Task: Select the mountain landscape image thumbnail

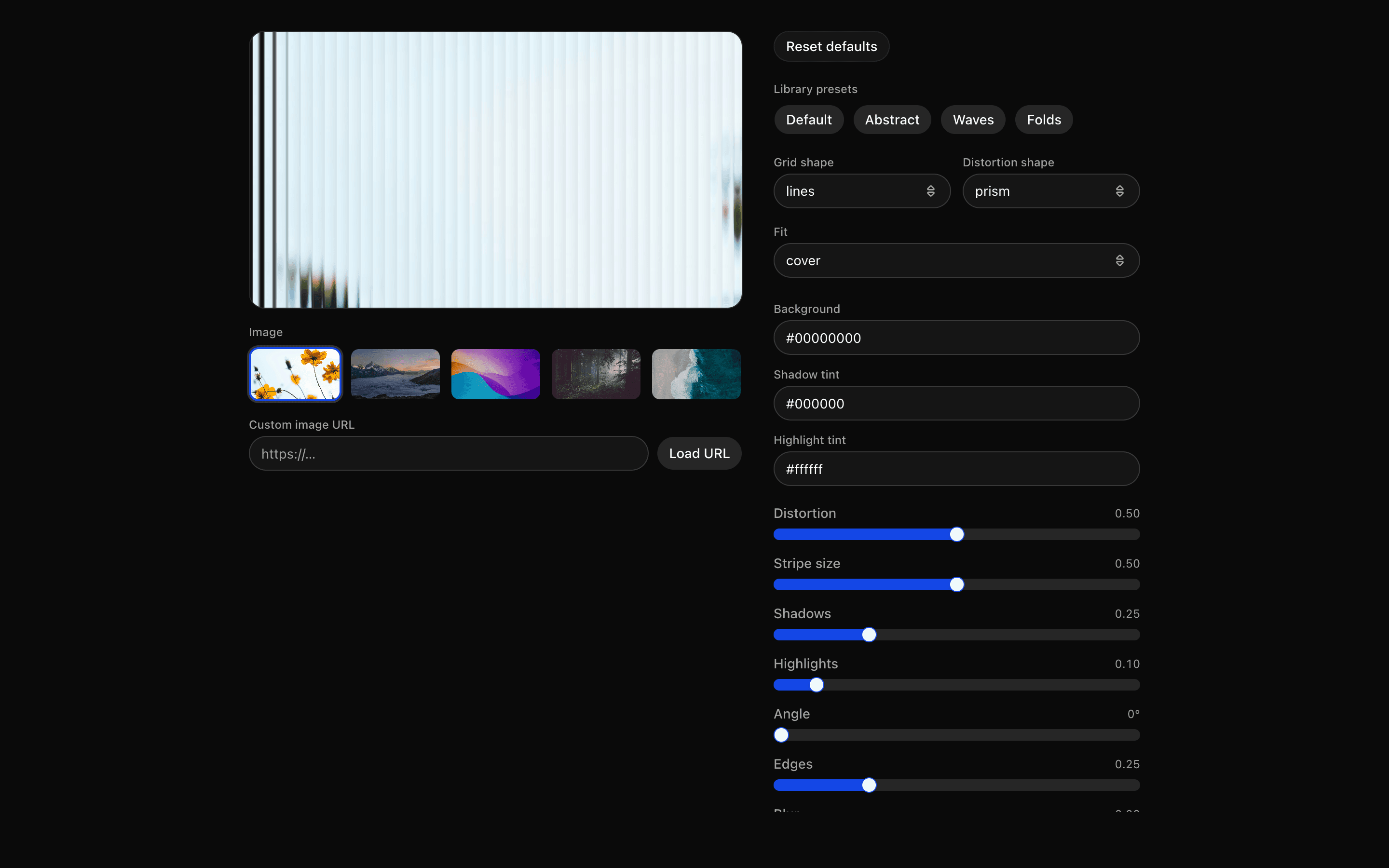Action: (395, 374)
